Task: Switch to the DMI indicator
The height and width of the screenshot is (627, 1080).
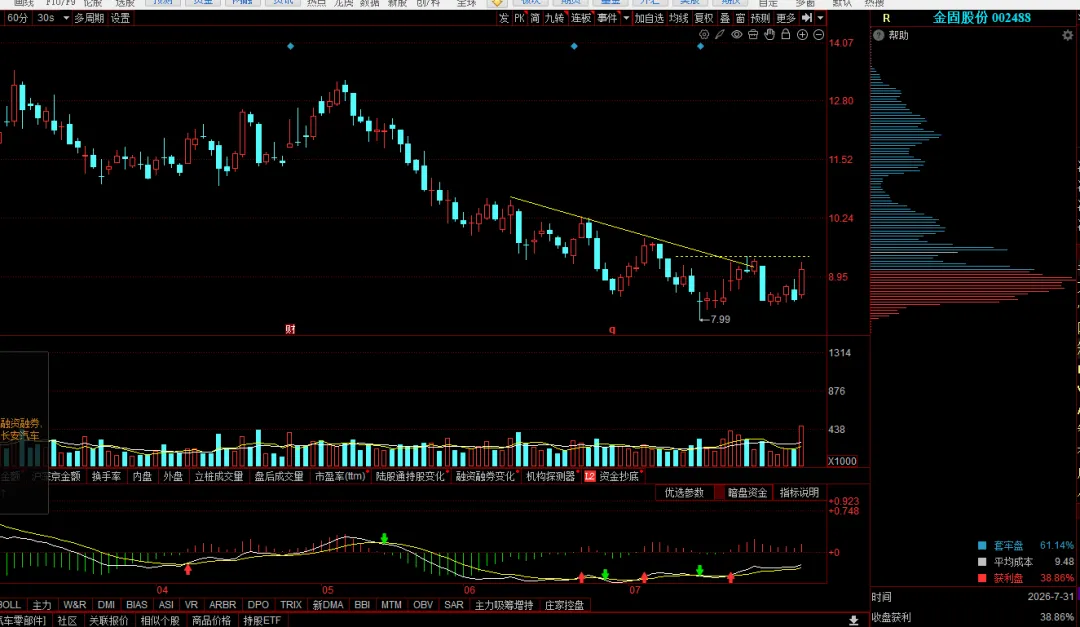Action: [x=106, y=604]
